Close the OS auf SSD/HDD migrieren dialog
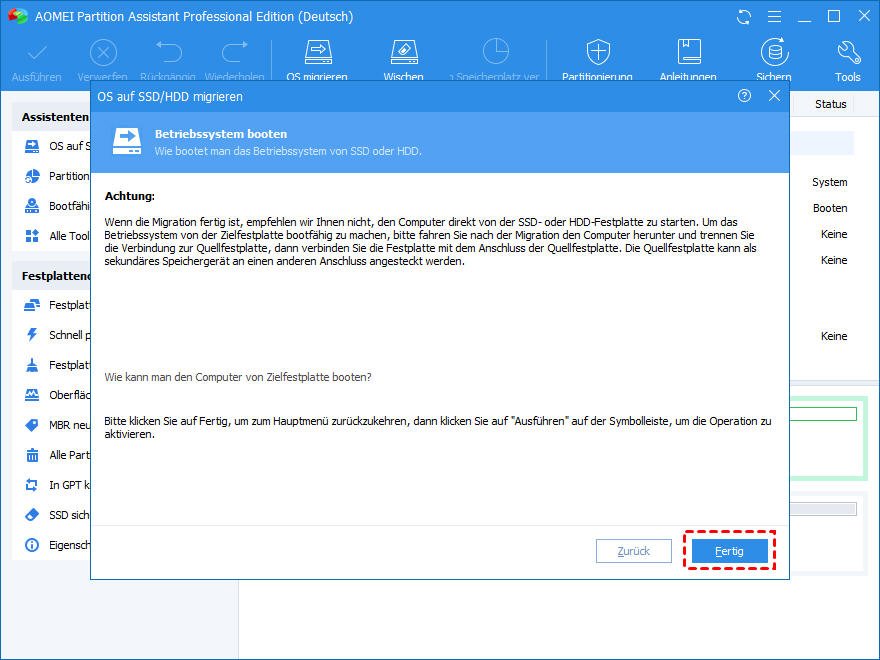The width and height of the screenshot is (880, 660). 774,96
